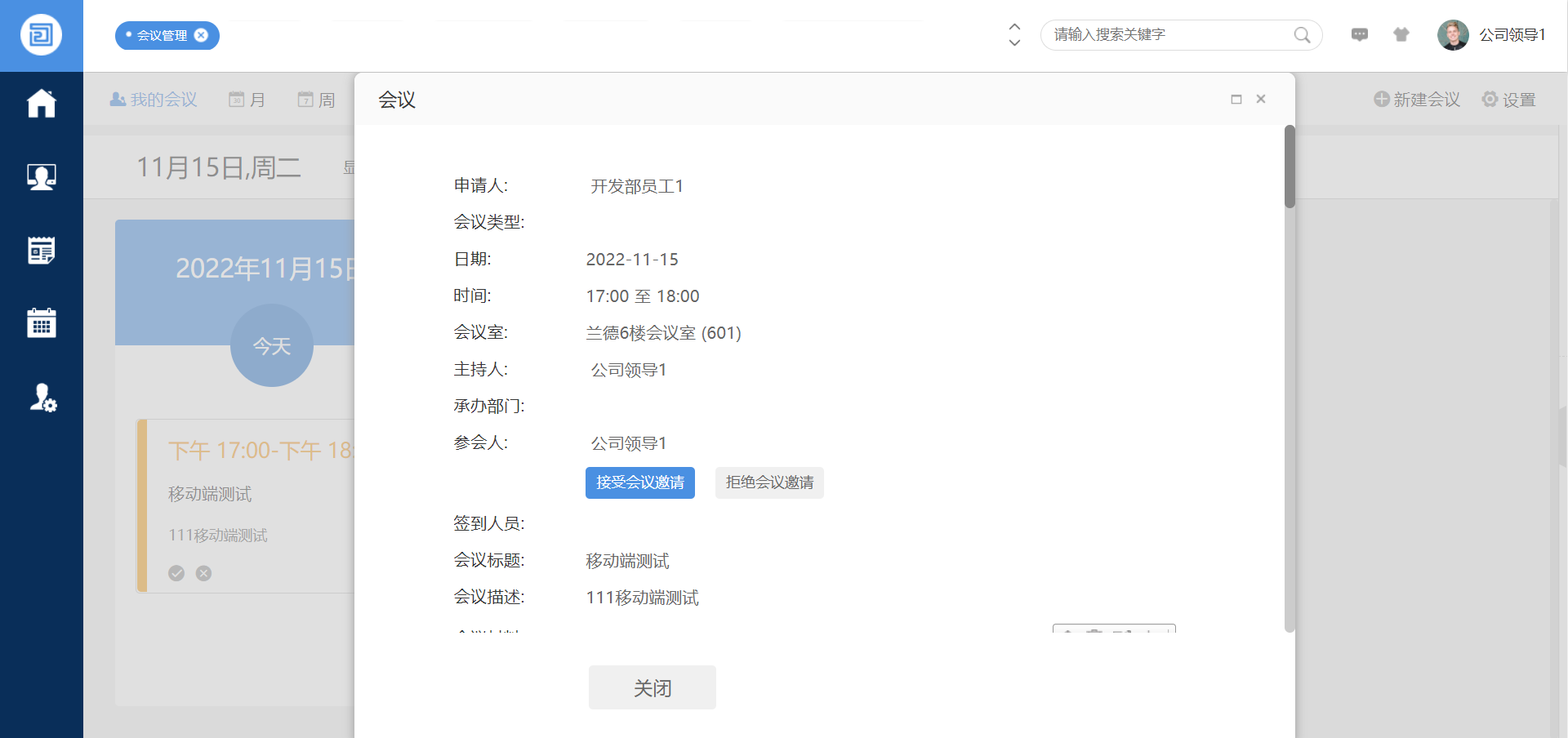Image resolution: width=1568 pixels, height=738 pixels.
Task: Click the 关闭 button at the dialog bottom
Action: pos(653,687)
